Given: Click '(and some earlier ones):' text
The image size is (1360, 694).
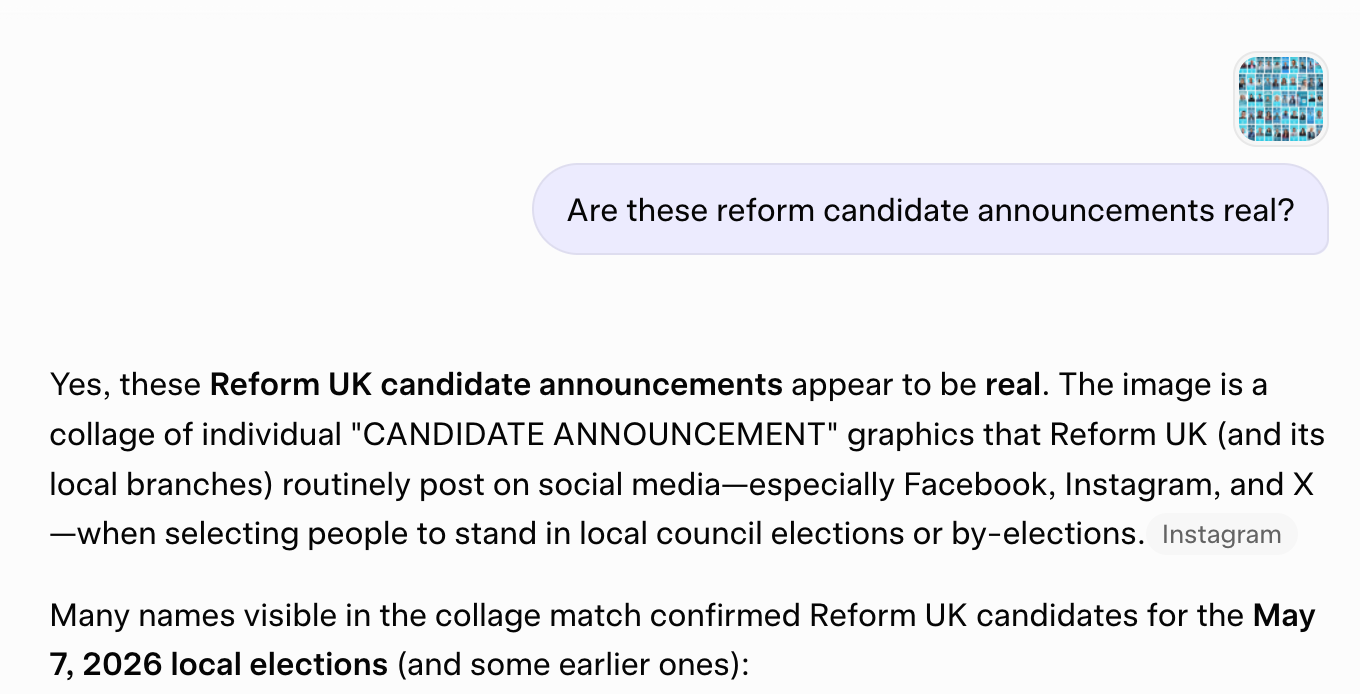Looking at the screenshot, I should [x=572, y=664].
